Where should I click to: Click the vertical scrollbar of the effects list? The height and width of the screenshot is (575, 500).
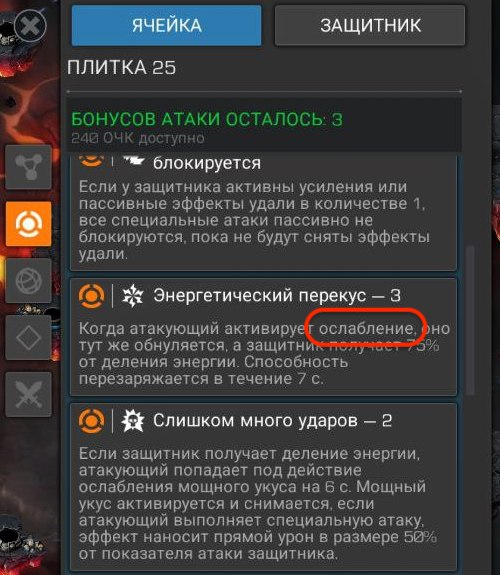click(x=470, y=321)
